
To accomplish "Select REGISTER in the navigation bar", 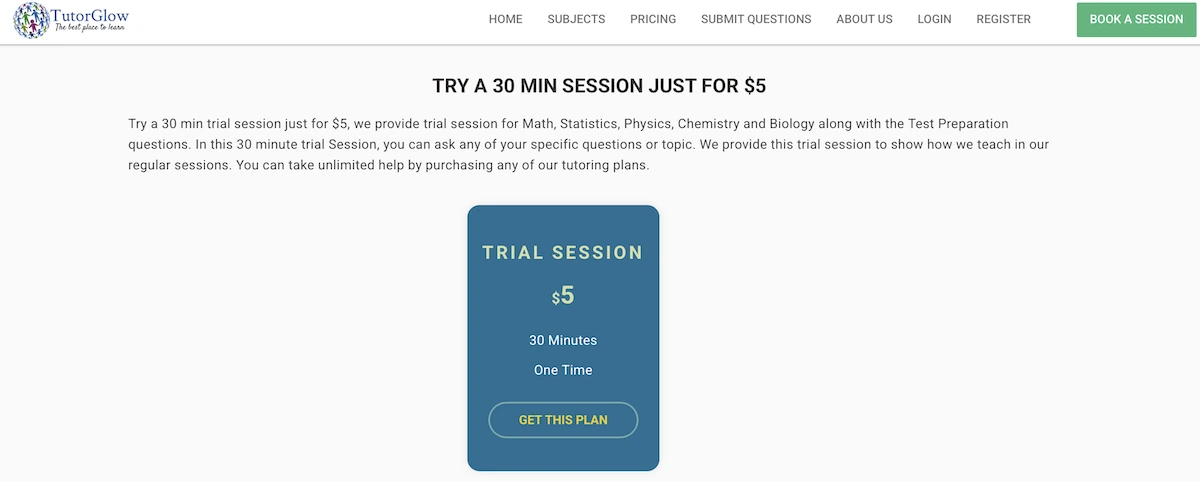I will point(1003,19).
